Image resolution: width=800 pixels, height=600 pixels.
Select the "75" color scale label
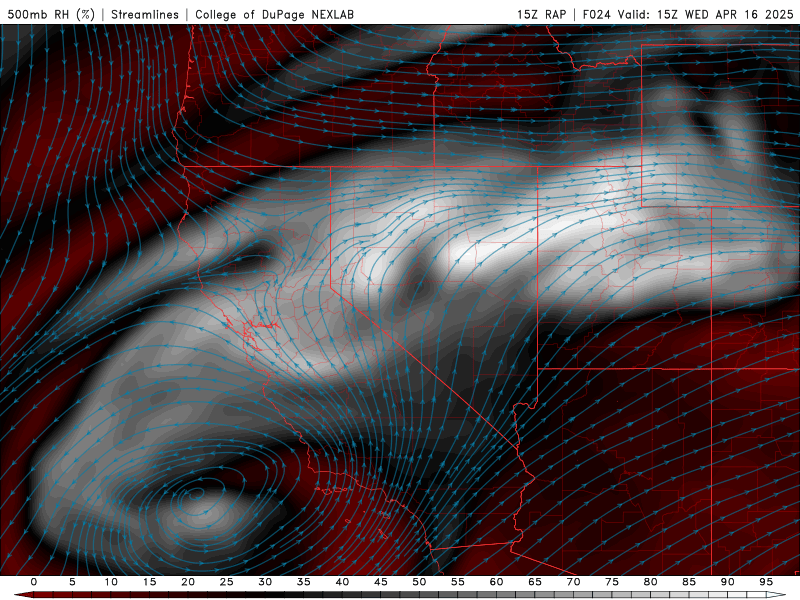coord(612,582)
